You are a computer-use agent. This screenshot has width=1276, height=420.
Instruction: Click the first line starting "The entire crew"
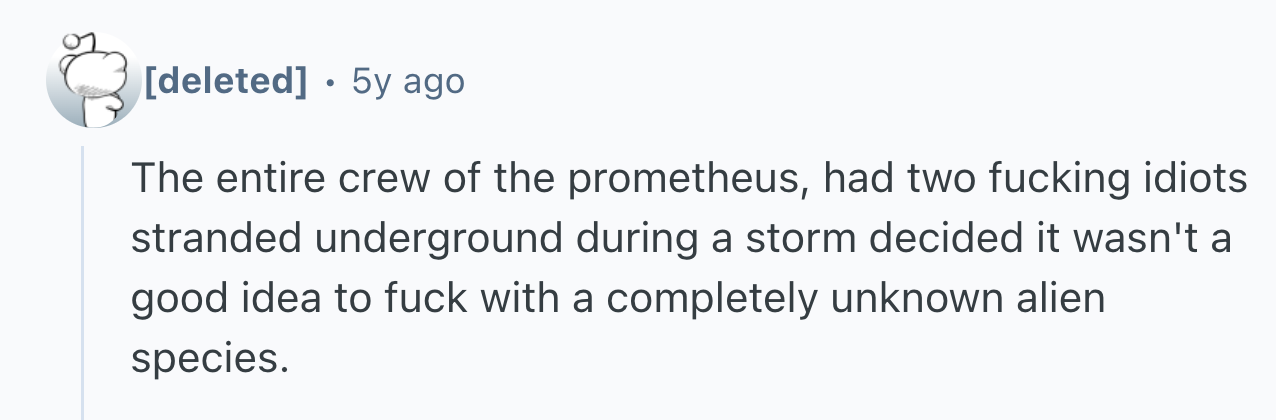coord(689,180)
